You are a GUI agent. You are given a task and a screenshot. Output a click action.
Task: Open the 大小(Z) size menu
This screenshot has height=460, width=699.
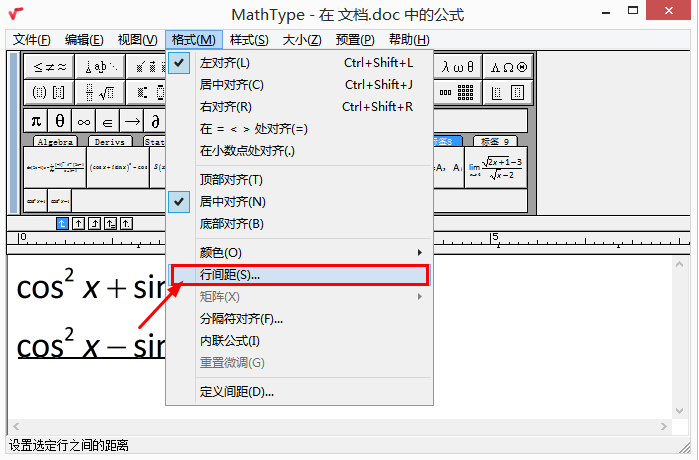302,40
